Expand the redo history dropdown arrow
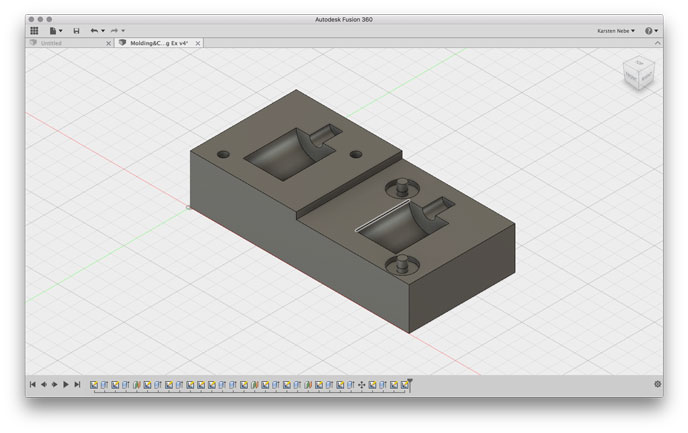The image size is (688, 433). click(x=123, y=31)
